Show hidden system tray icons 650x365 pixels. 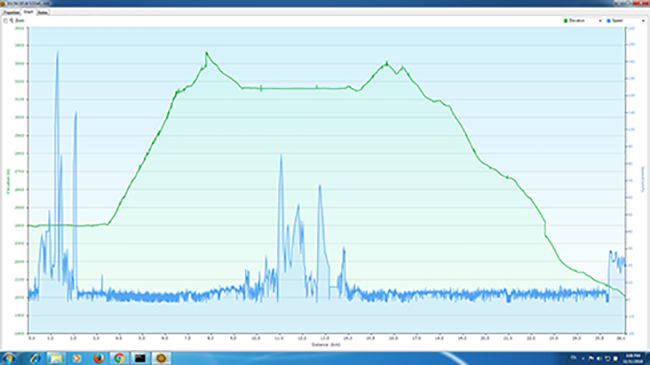coord(583,358)
